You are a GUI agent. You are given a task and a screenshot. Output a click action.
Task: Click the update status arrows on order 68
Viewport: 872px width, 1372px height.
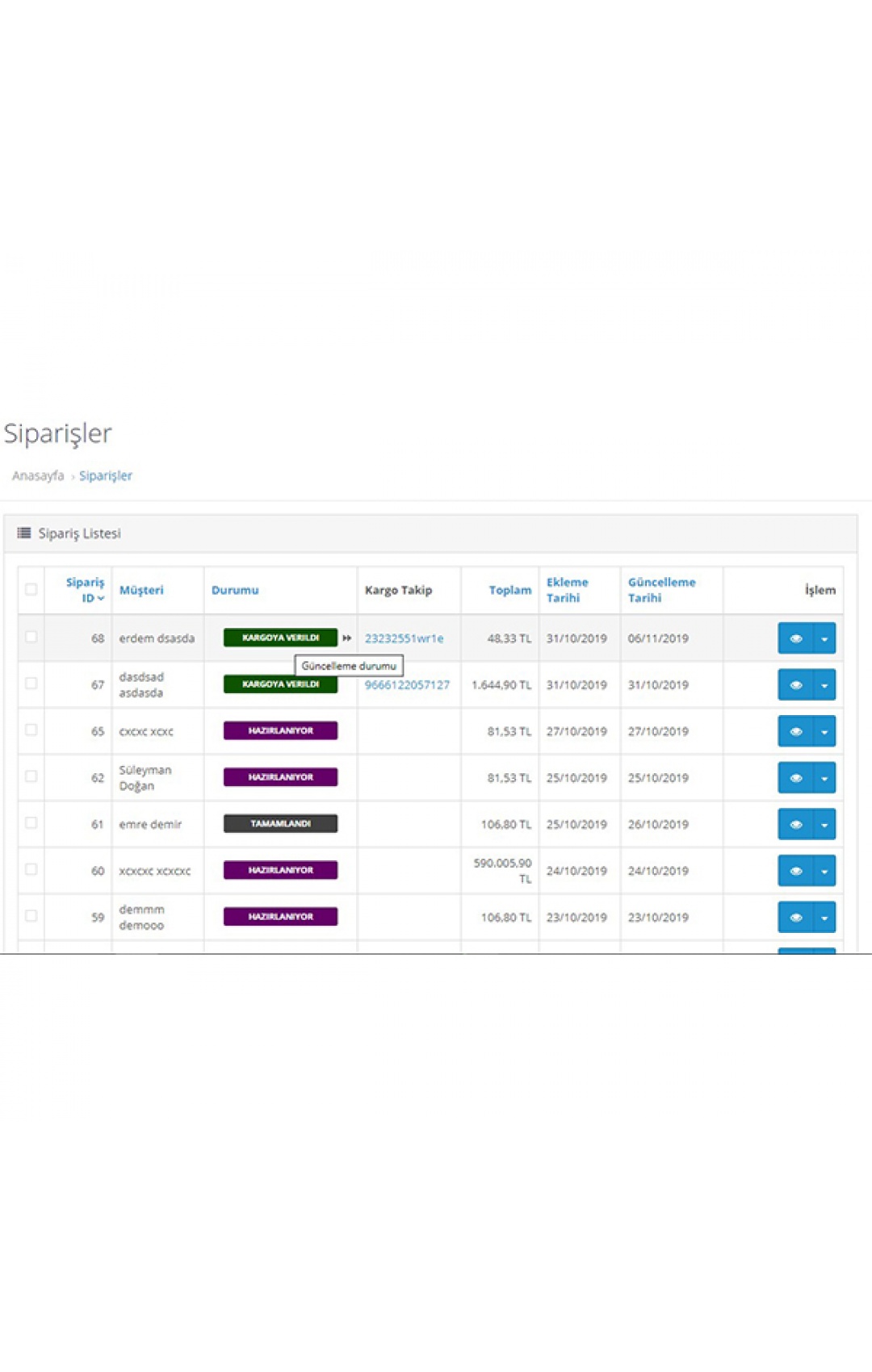pos(347,638)
